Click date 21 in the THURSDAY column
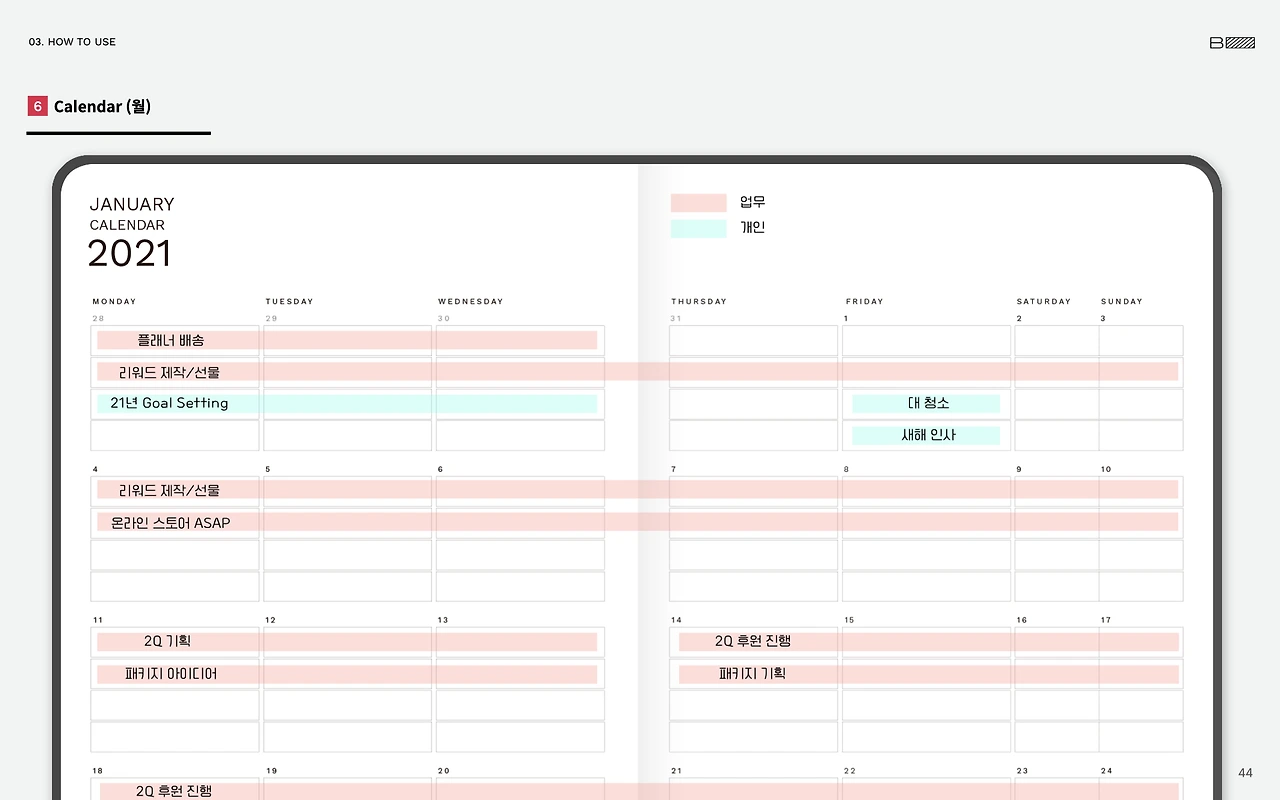Image resolution: width=1280 pixels, height=800 pixels. point(677,771)
